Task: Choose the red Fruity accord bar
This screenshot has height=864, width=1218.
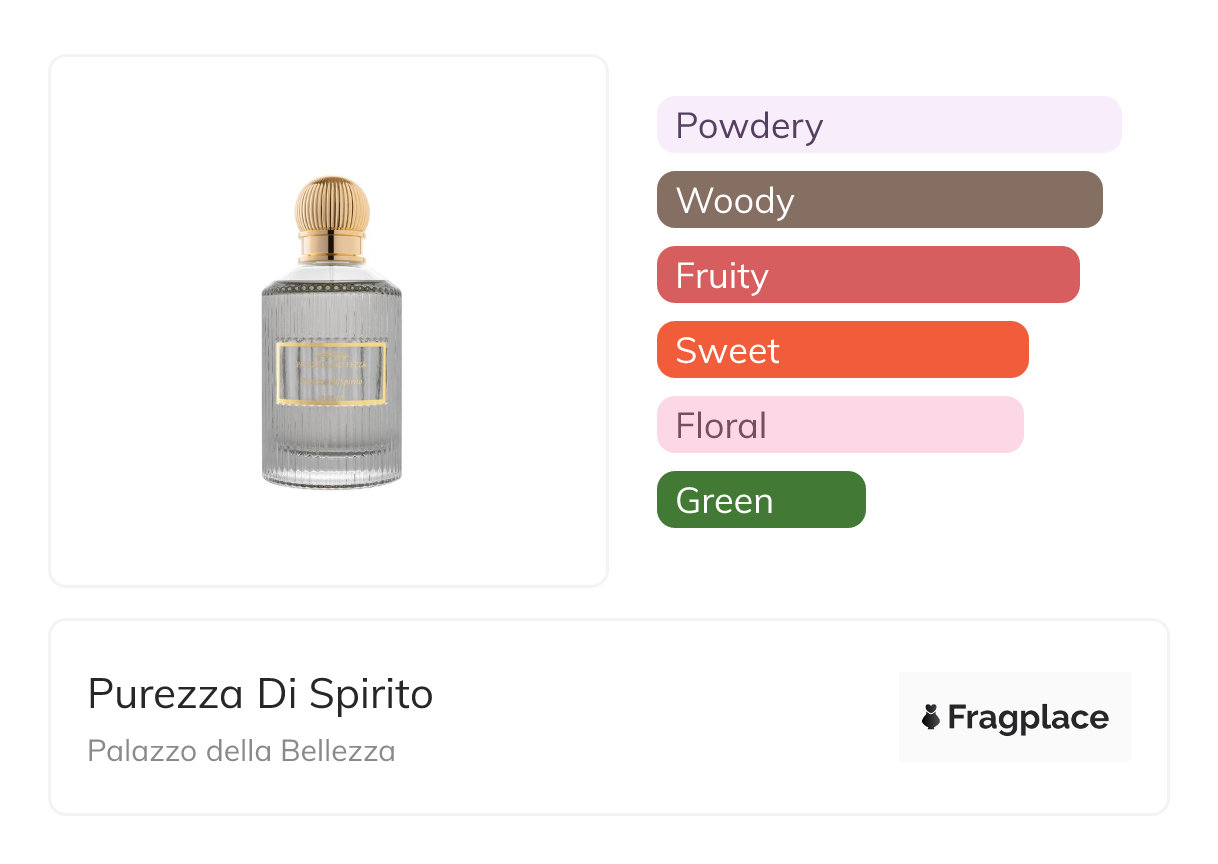Action: point(867,275)
